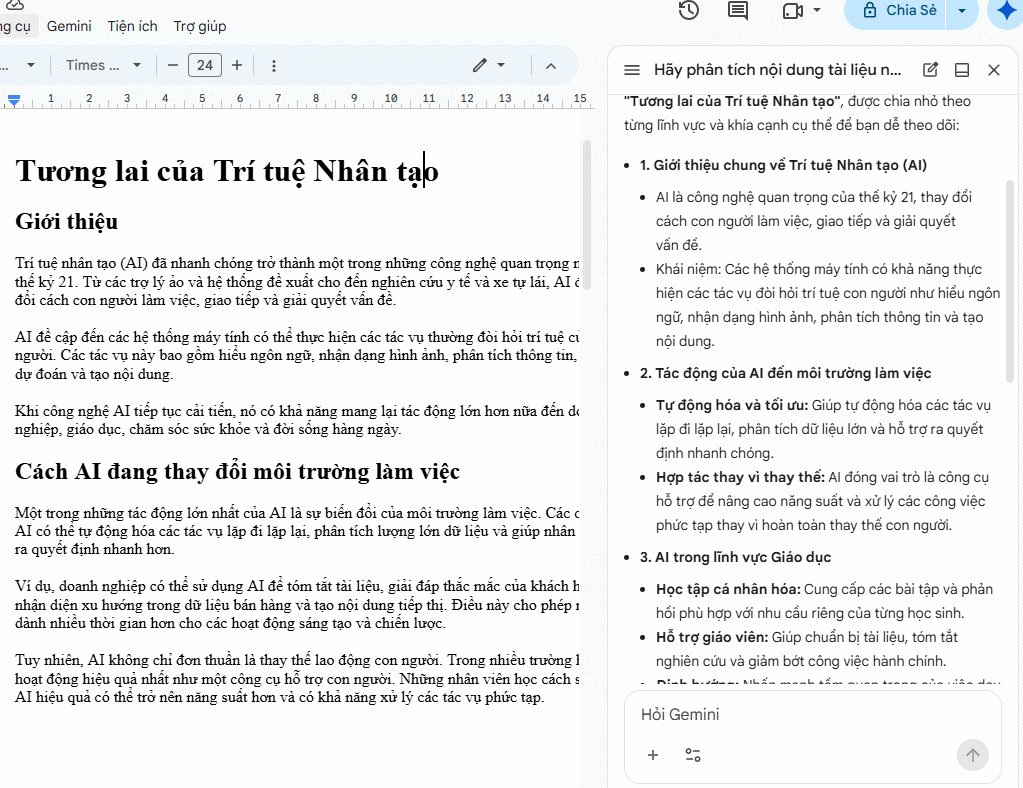Click '3. AI trong lĩnh vực Giáo dục'
Screen dimensions: 1023x788
tap(735, 557)
